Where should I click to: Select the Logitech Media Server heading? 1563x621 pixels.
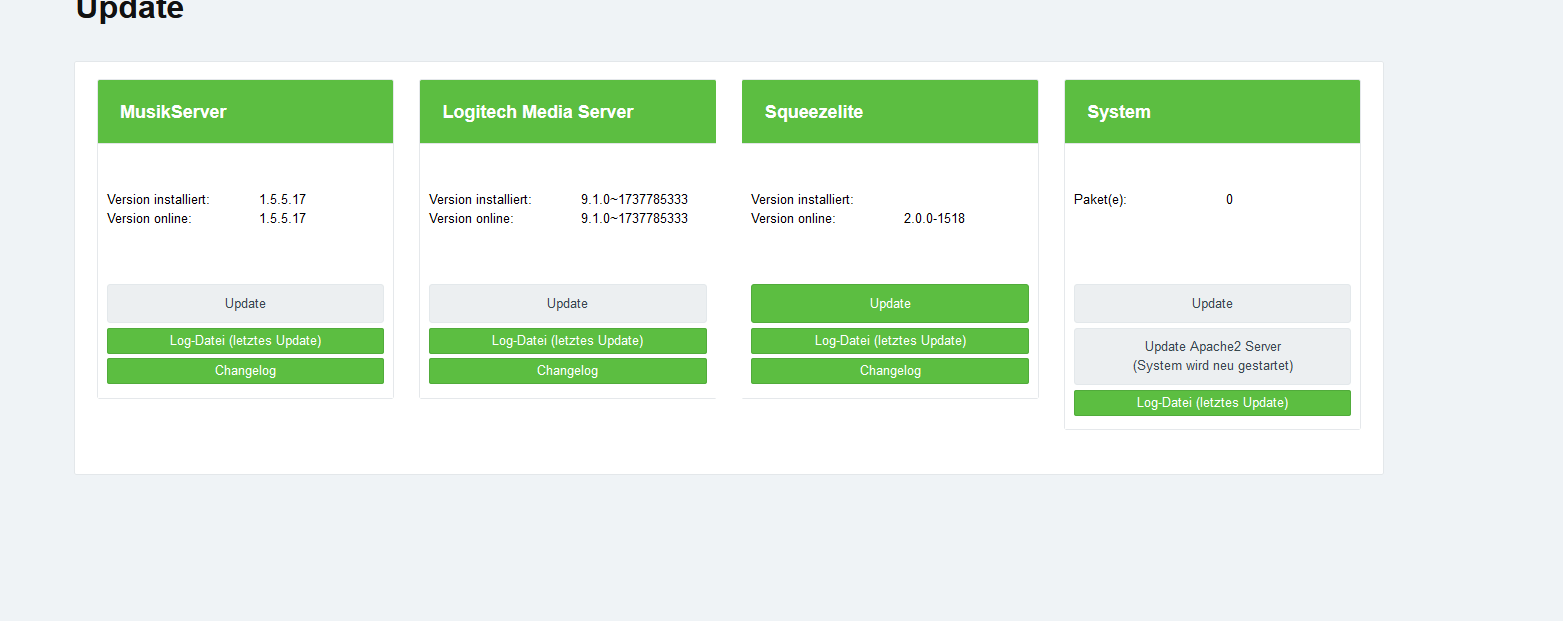[538, 112]
